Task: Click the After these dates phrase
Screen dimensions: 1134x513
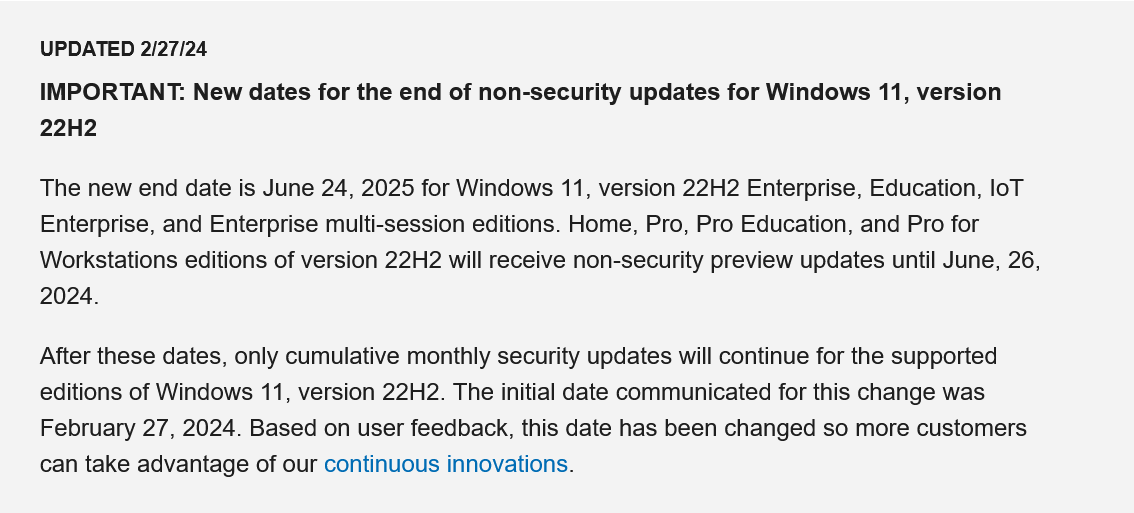Action: (133, 356)
